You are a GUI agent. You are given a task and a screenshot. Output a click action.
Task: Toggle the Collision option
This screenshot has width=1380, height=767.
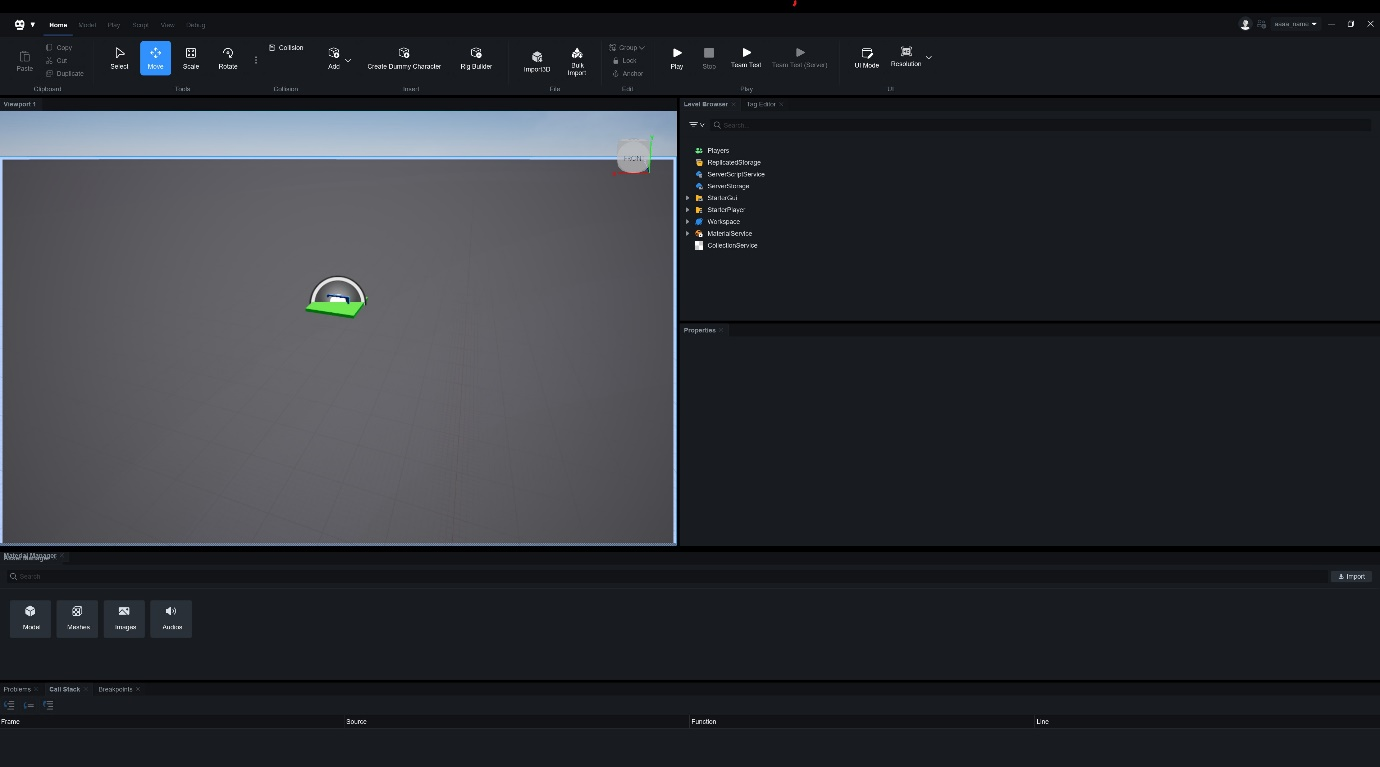286,48
